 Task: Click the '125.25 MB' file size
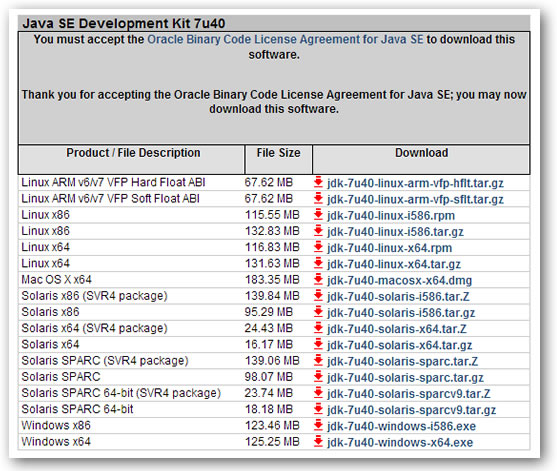[x=272, y=442]
